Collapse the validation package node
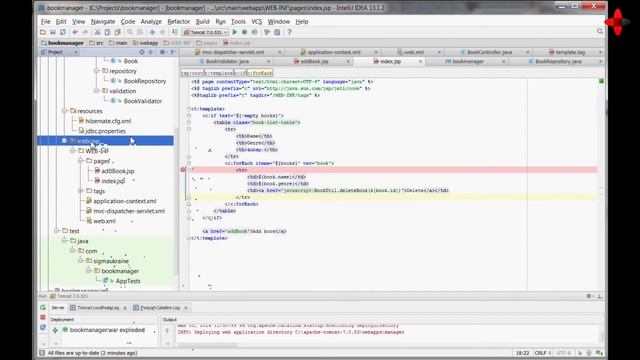Viewport: 640px width, 360px height. pyautogui.click(x=96, y=91)
